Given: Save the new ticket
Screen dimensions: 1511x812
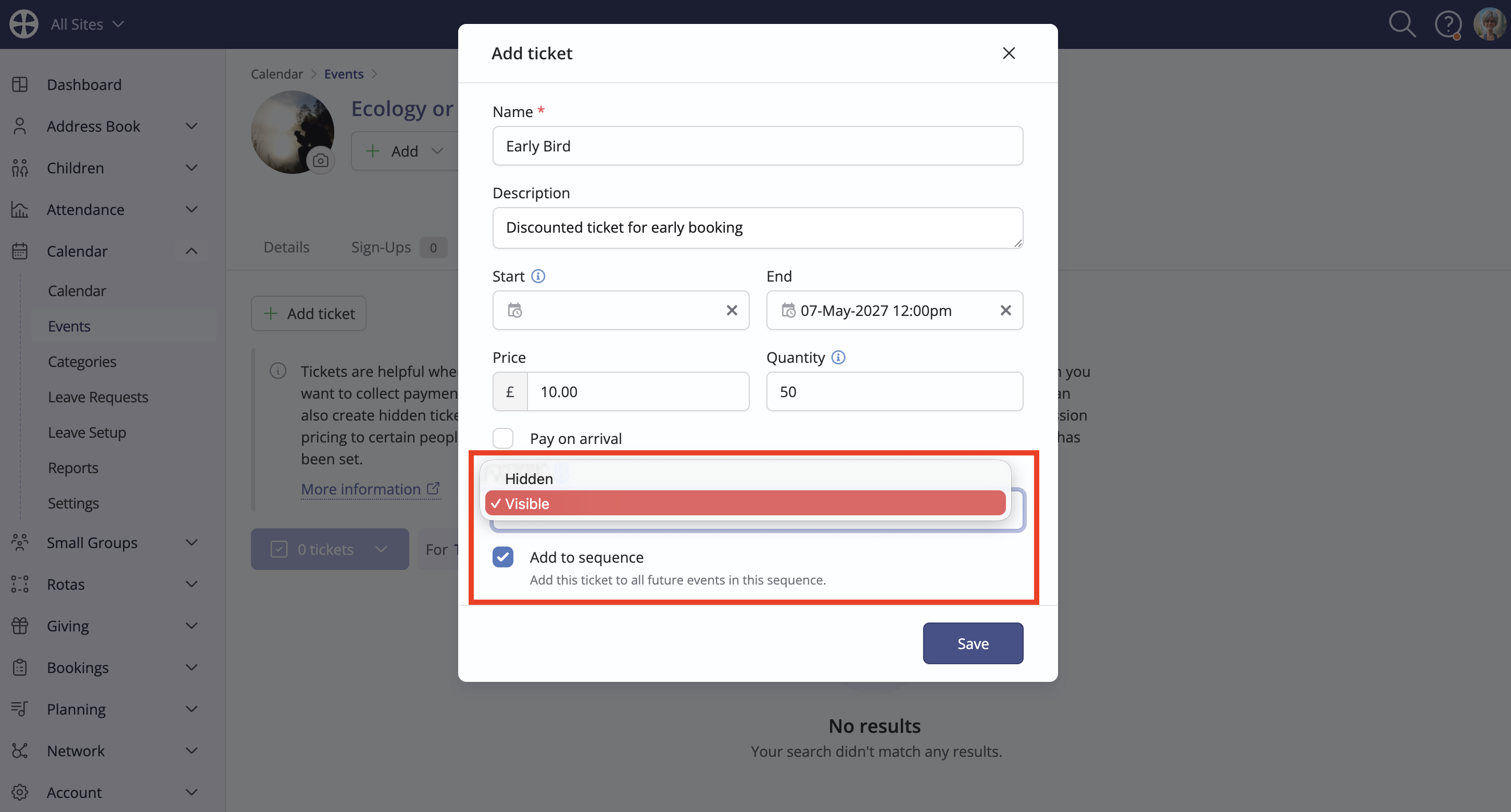Looking at the screenshot, I should point(973,643).
